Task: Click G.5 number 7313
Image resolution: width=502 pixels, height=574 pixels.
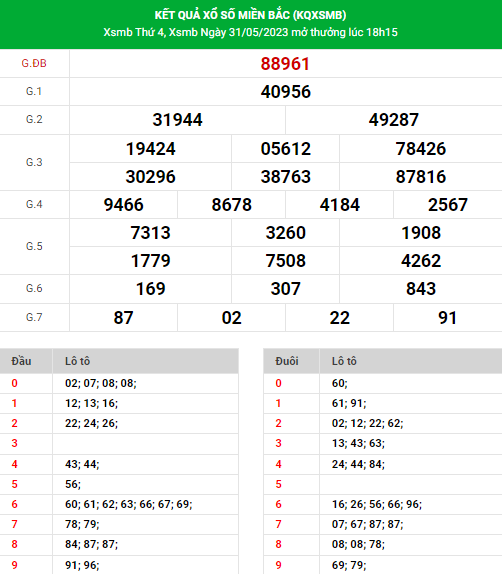Action: (150, 233)
